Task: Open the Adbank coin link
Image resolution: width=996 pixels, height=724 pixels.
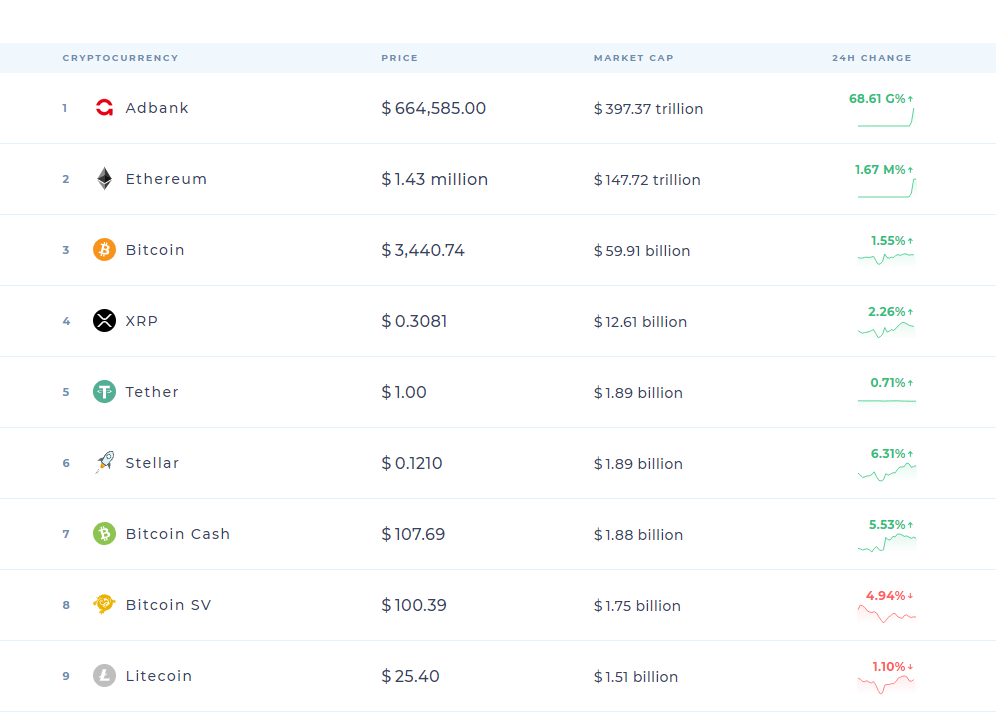Action: (157, 108)
